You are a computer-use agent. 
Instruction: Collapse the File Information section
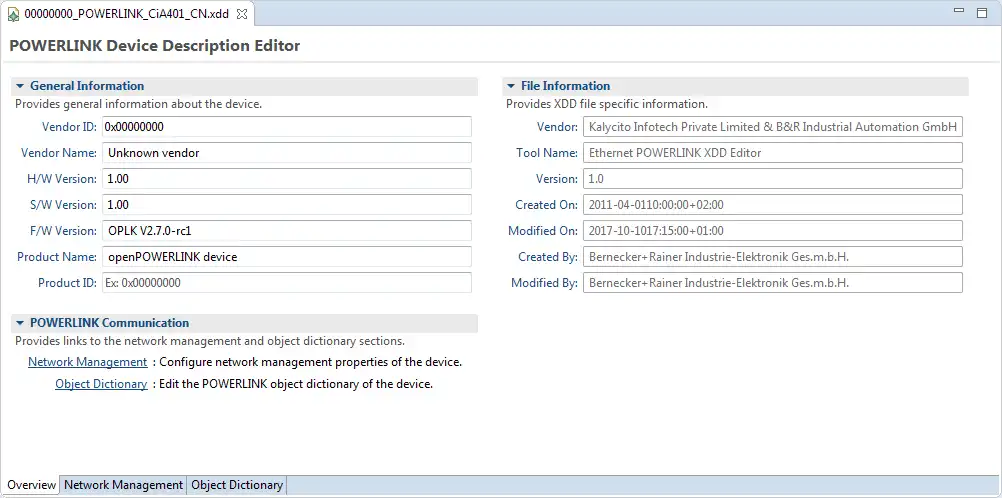point(511,86)
